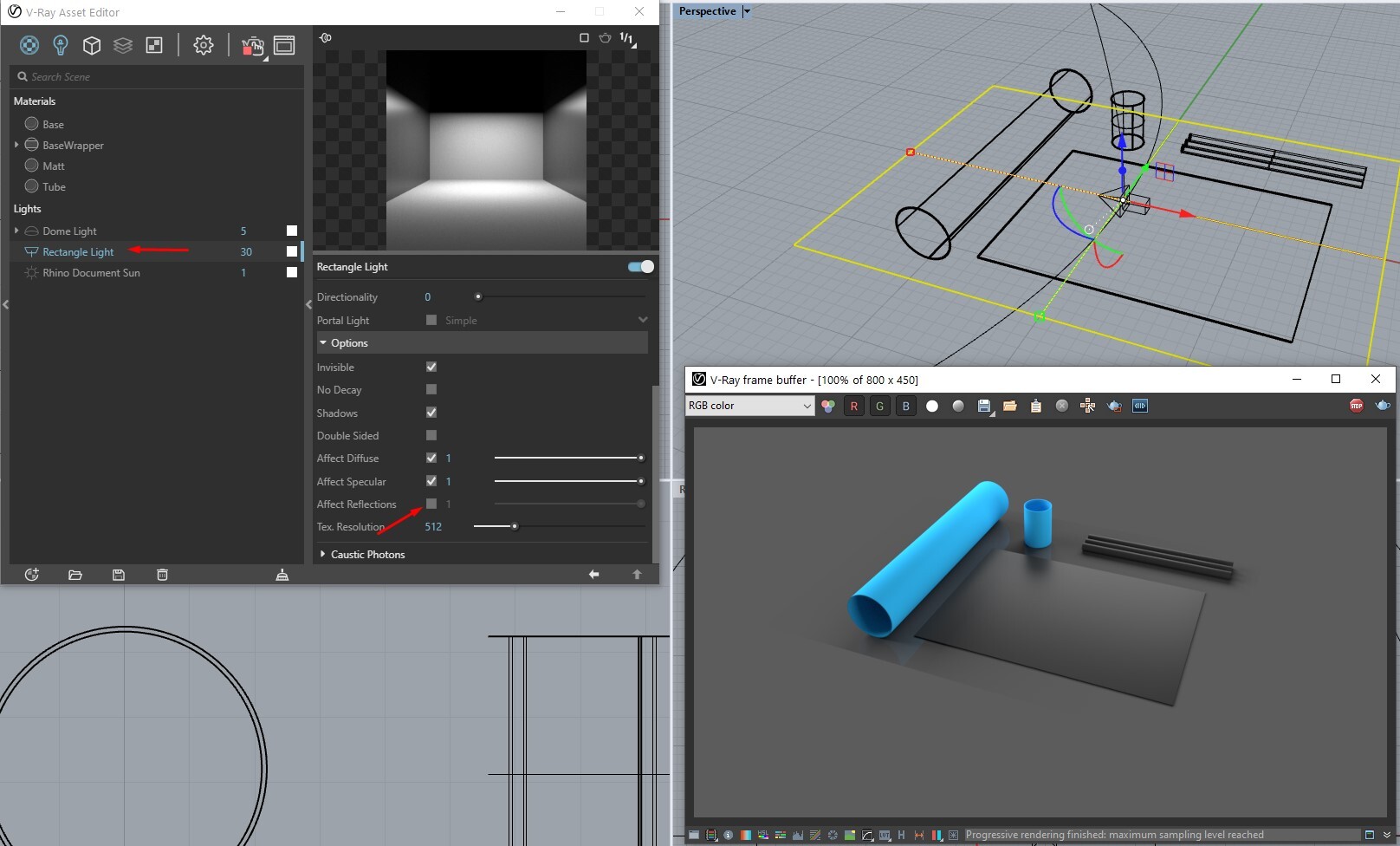
Task: Enable No Decay checkbox
Action: coord(431,389)
